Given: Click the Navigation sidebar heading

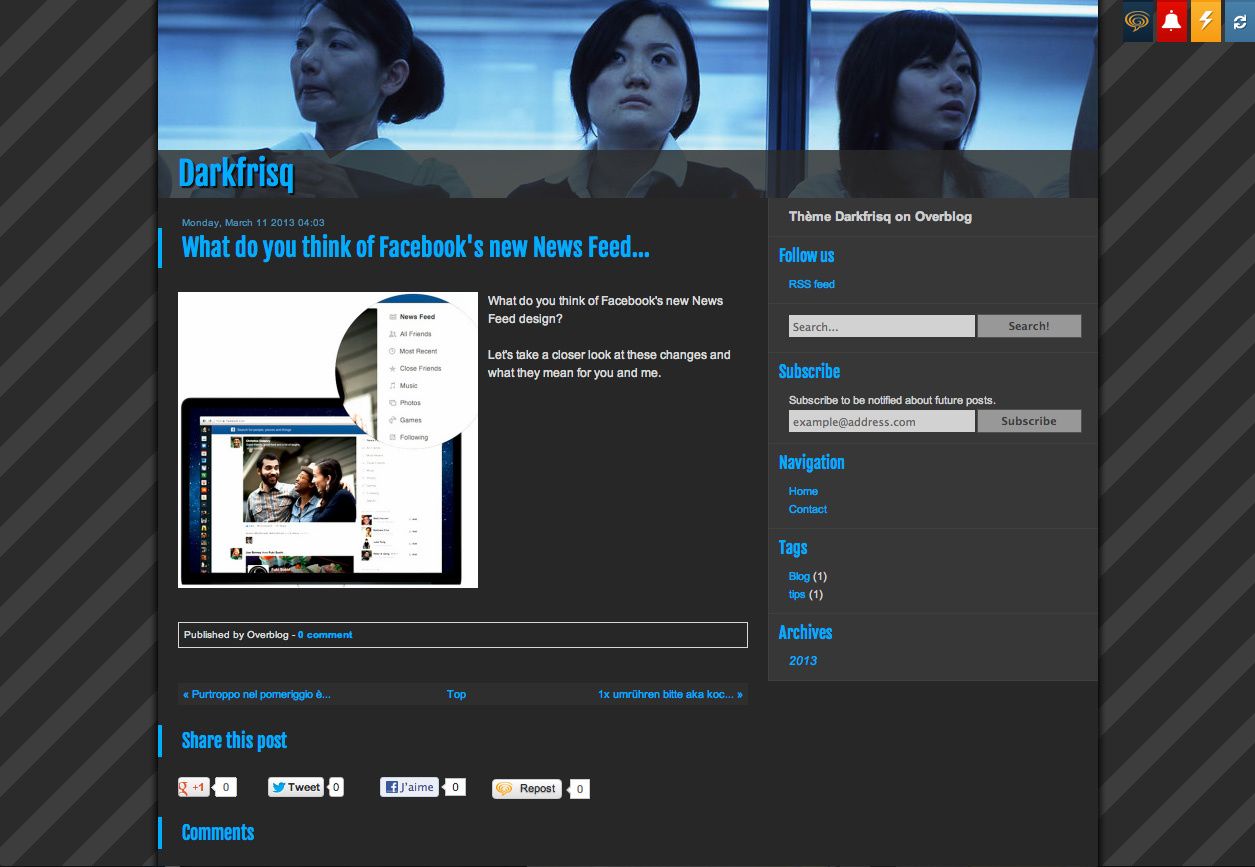Looking at the screenshot, I should pos(811,463).
